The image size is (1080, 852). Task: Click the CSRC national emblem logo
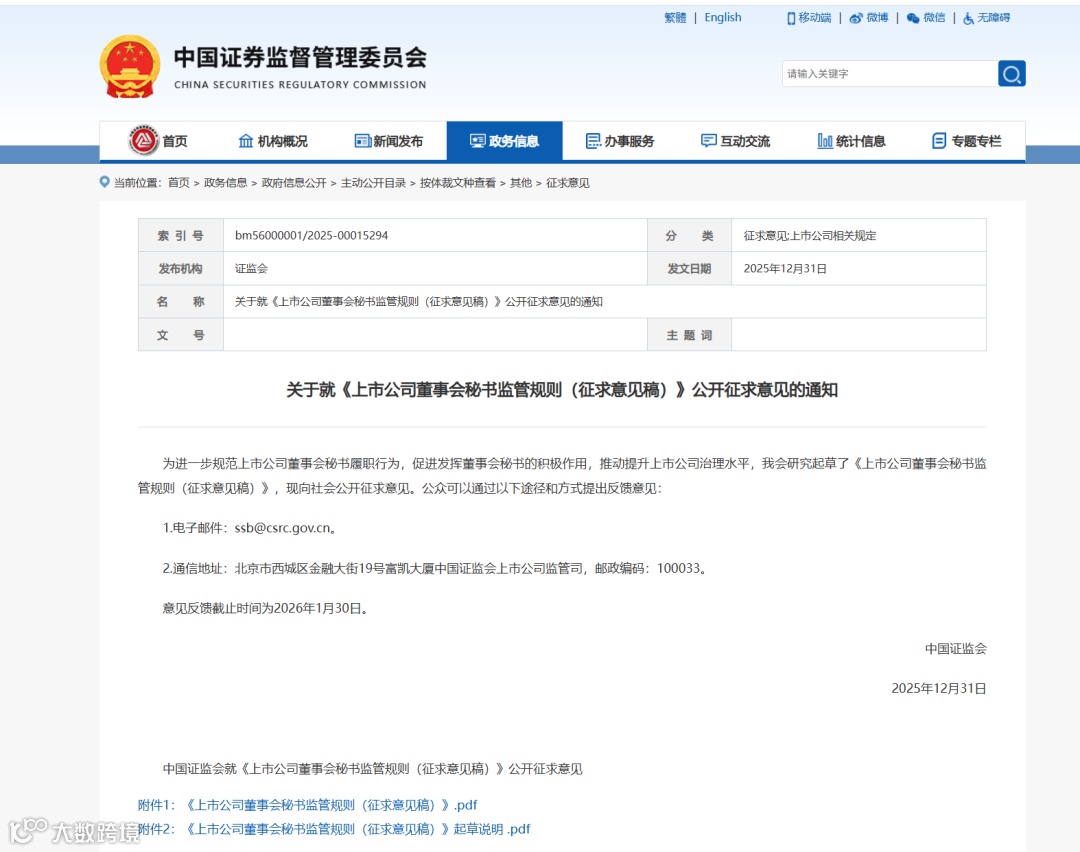coord(130,66)
